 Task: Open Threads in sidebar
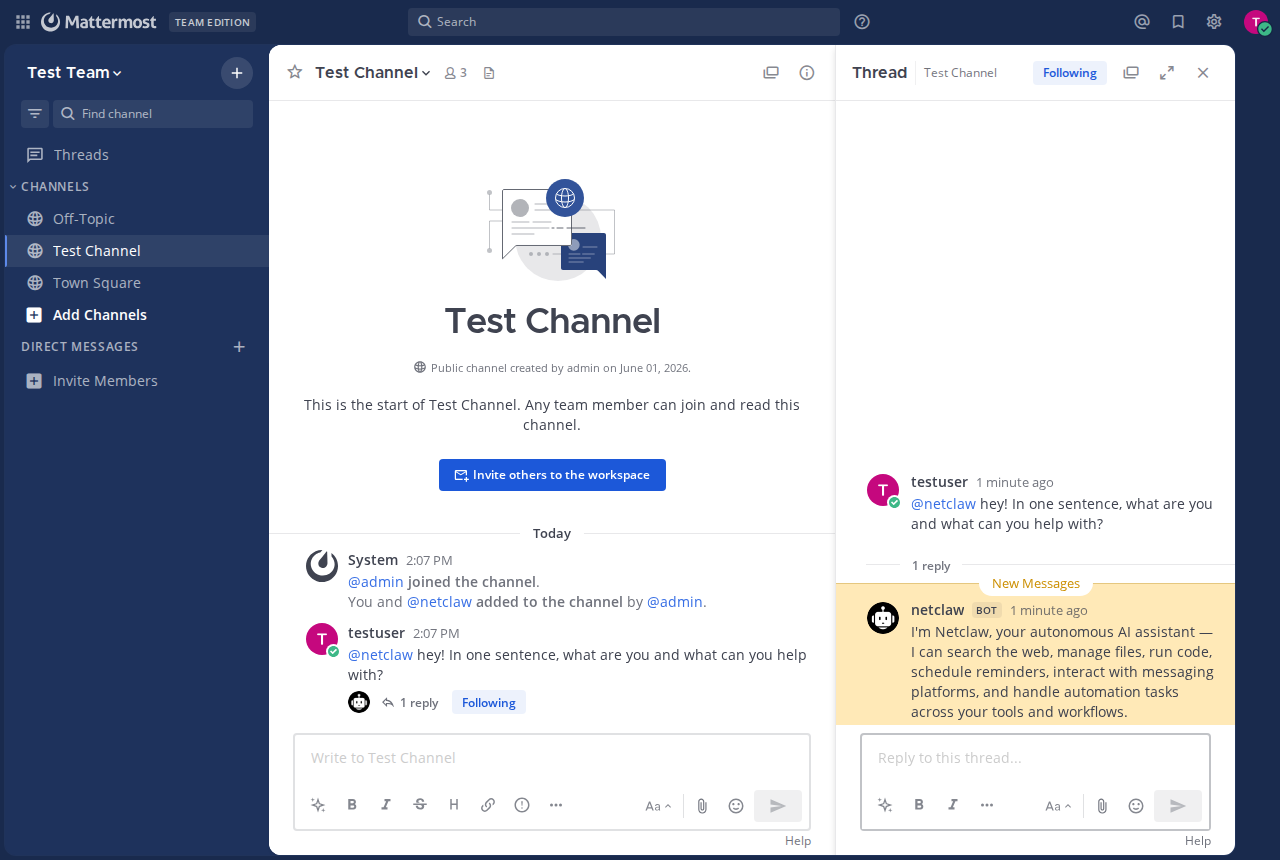click(136, 155)
